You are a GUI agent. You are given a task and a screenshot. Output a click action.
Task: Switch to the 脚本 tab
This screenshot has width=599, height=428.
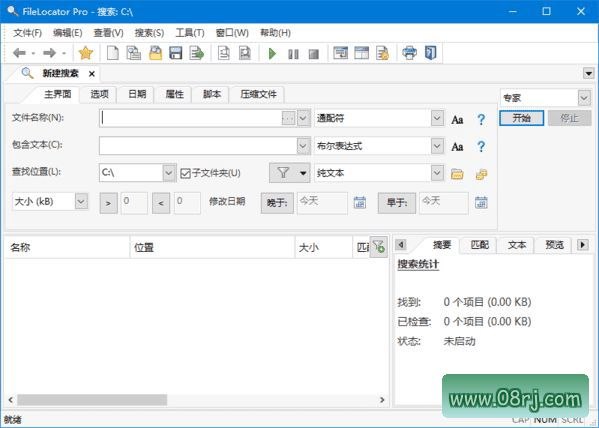point(212,94)
